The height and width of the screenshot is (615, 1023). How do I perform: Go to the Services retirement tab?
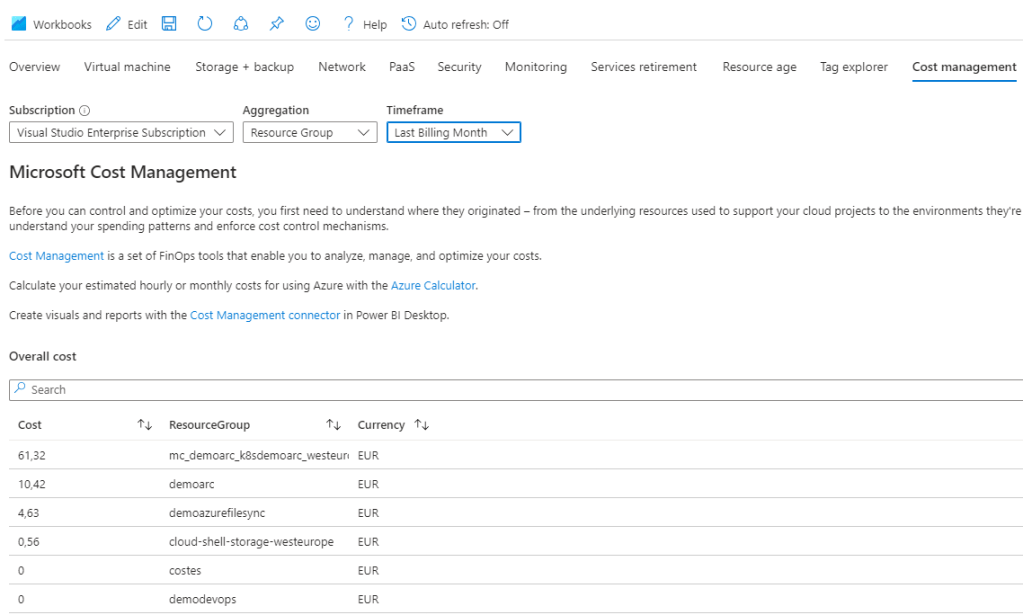pyautogui.click(x=643, y=67)
